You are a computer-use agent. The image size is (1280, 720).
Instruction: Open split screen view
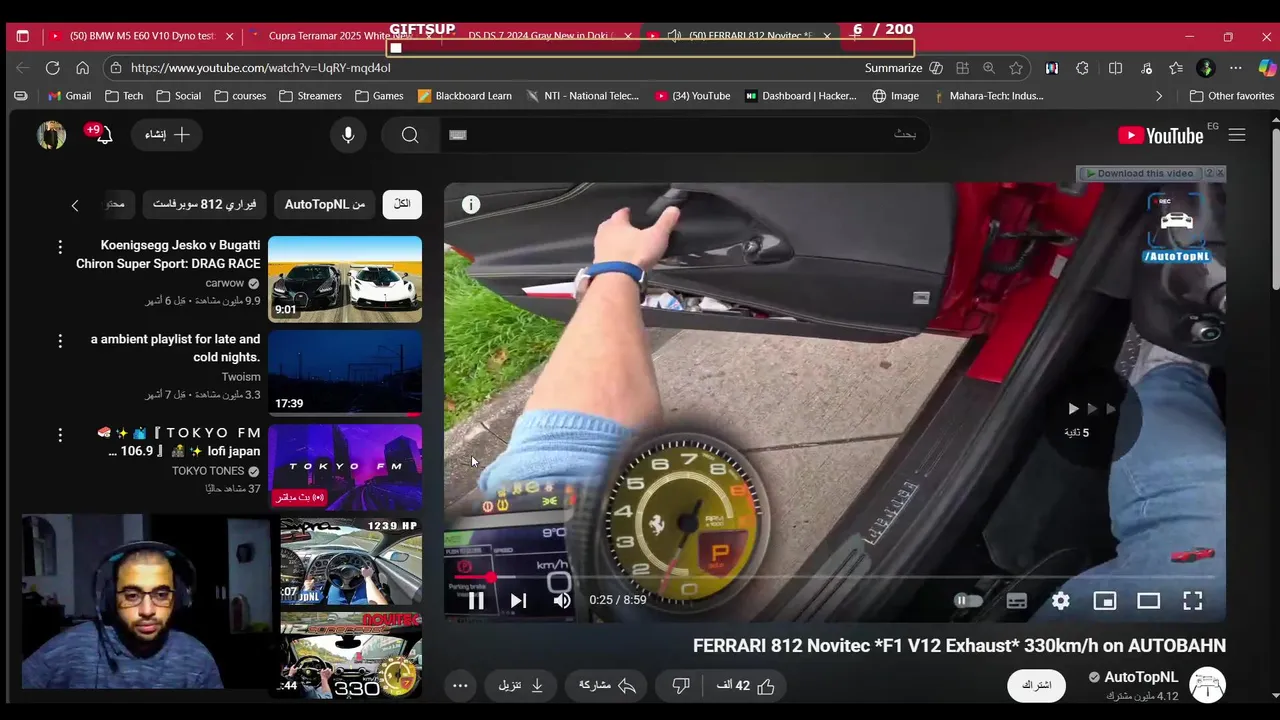pos(1115,68)
